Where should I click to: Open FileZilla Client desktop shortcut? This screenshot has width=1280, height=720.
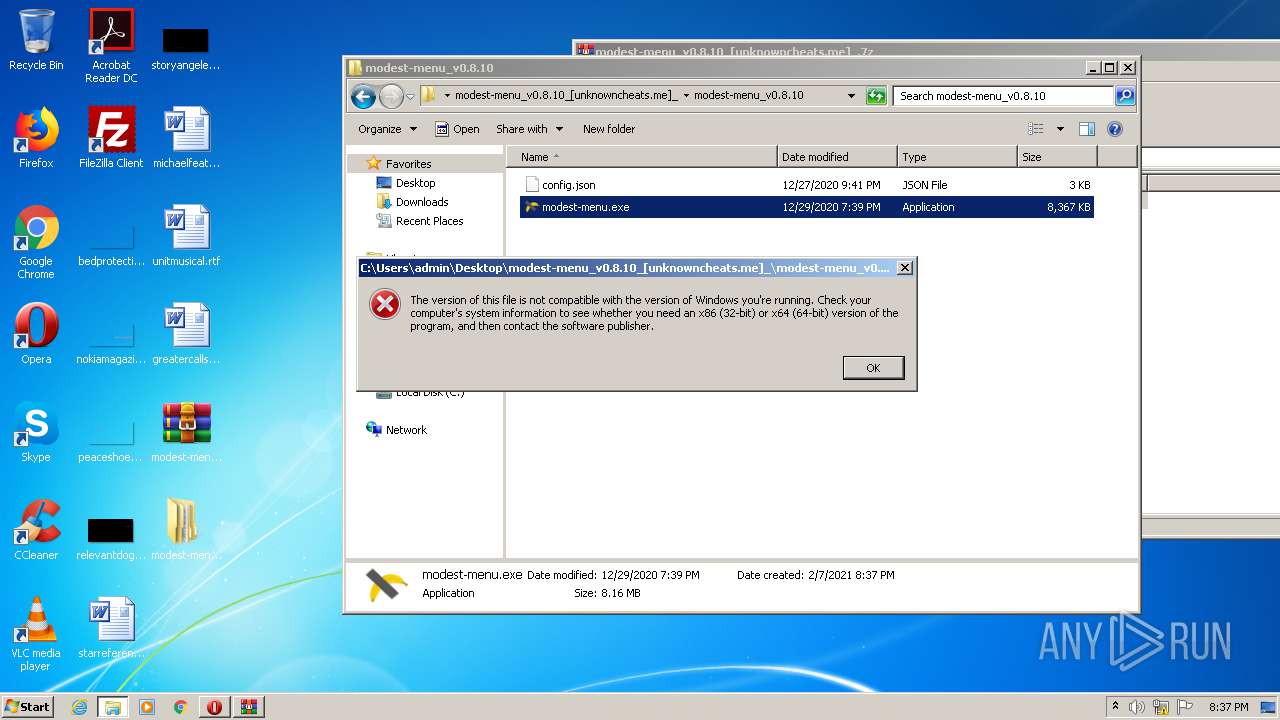pos(111,138)
